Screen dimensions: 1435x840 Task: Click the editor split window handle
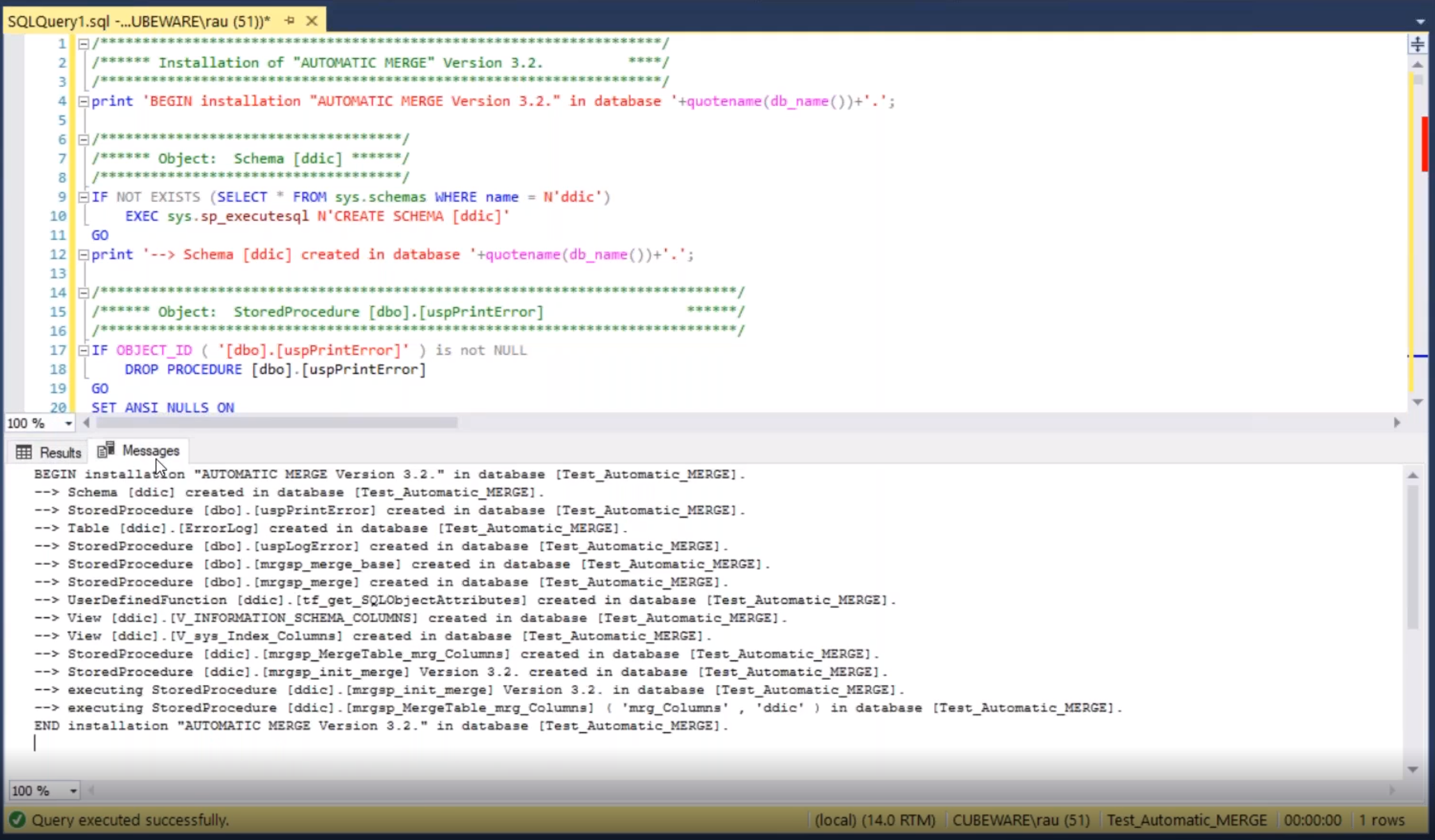(x=1417, y=43)
